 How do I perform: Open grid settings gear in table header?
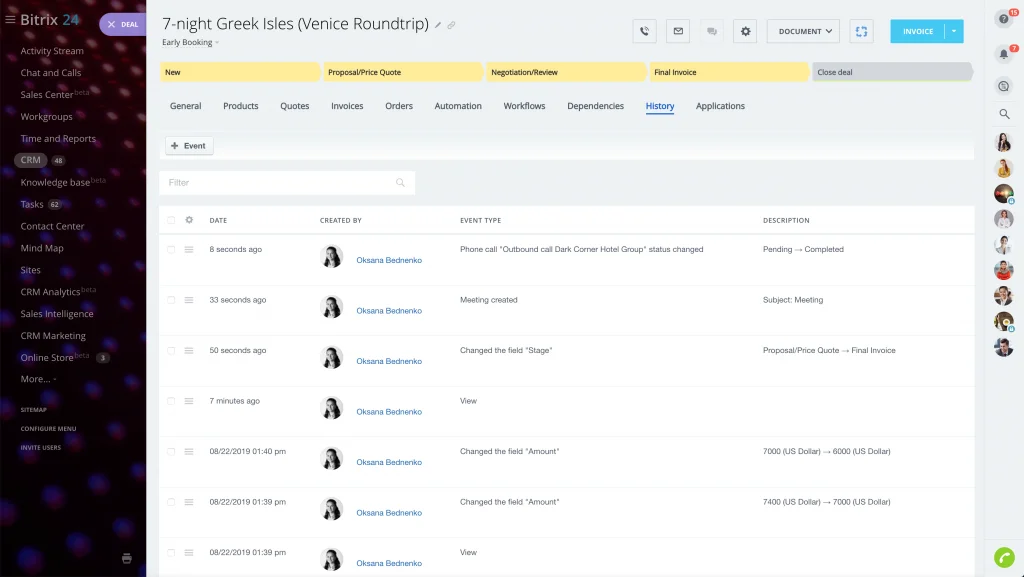pyautogui.click(x=189, y=220)
